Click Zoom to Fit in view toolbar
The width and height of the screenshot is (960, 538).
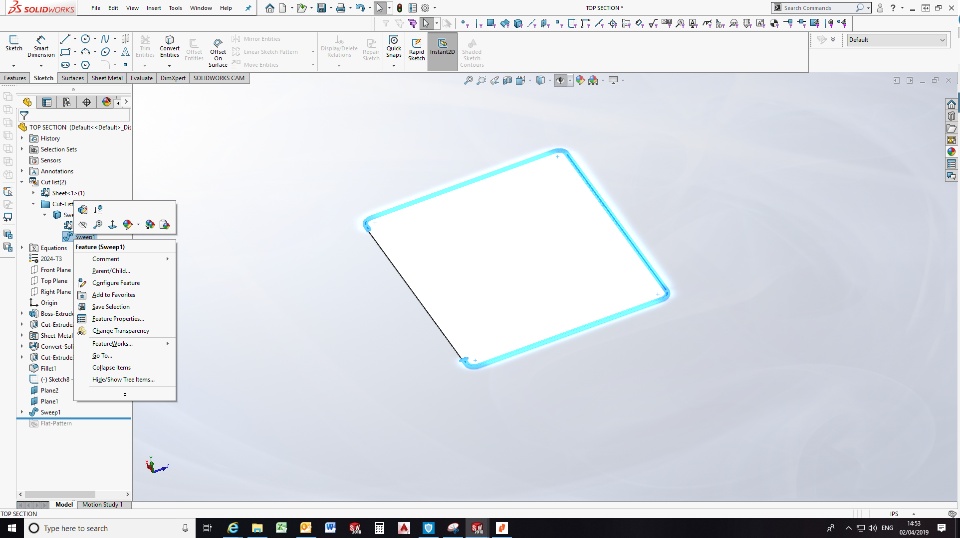468,80
